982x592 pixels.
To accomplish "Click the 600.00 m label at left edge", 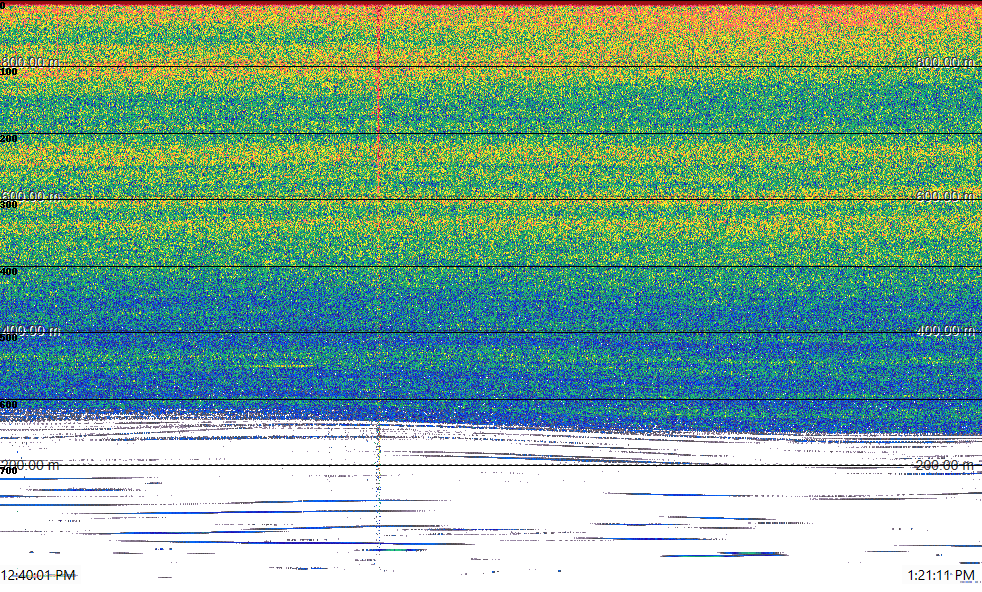I will point(31,195).
